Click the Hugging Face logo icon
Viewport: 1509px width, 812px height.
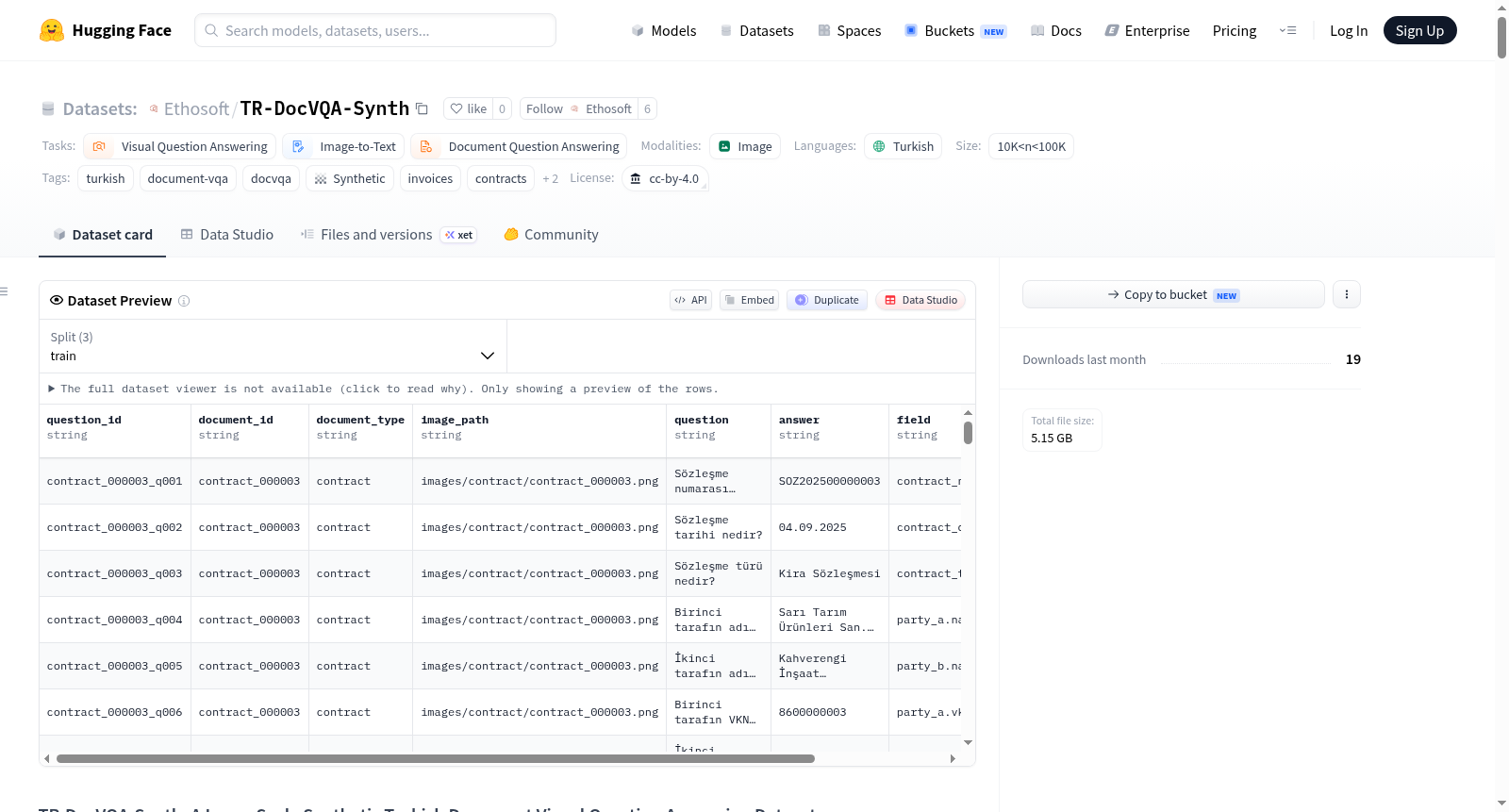pos(52,30)
